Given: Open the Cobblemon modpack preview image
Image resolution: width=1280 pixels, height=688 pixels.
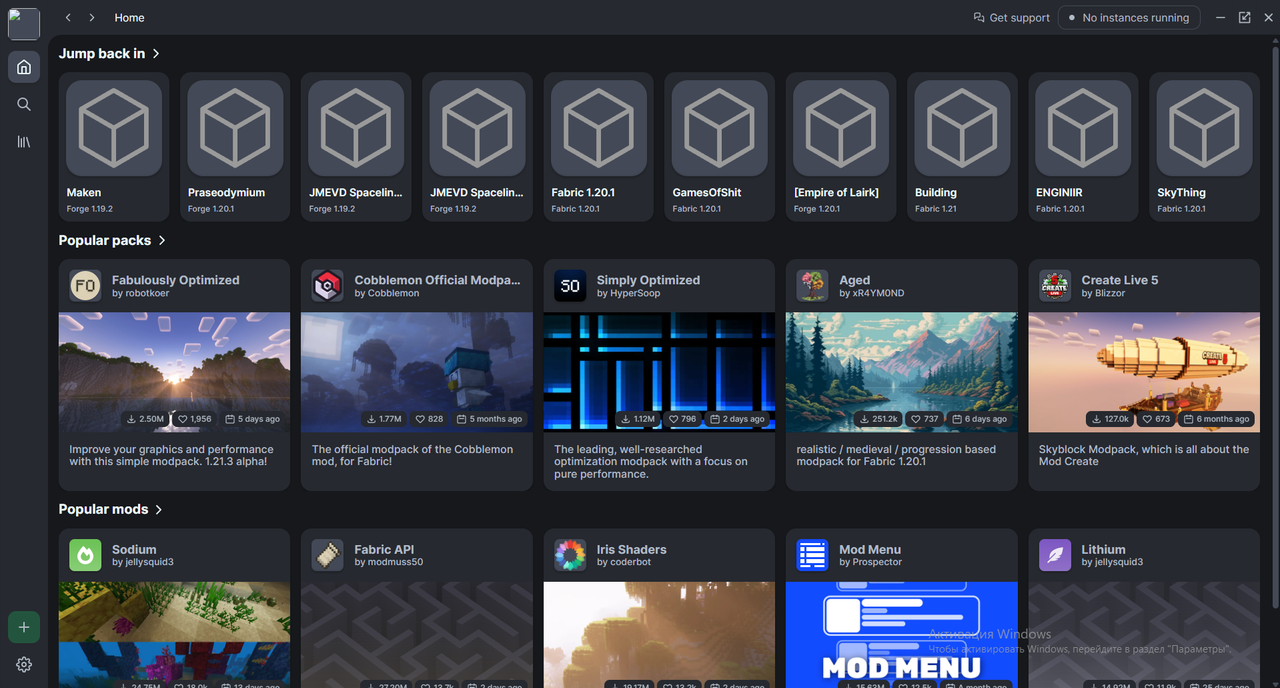Looking at the screenshot, I should pyautogui.click(x=417, y=372).
